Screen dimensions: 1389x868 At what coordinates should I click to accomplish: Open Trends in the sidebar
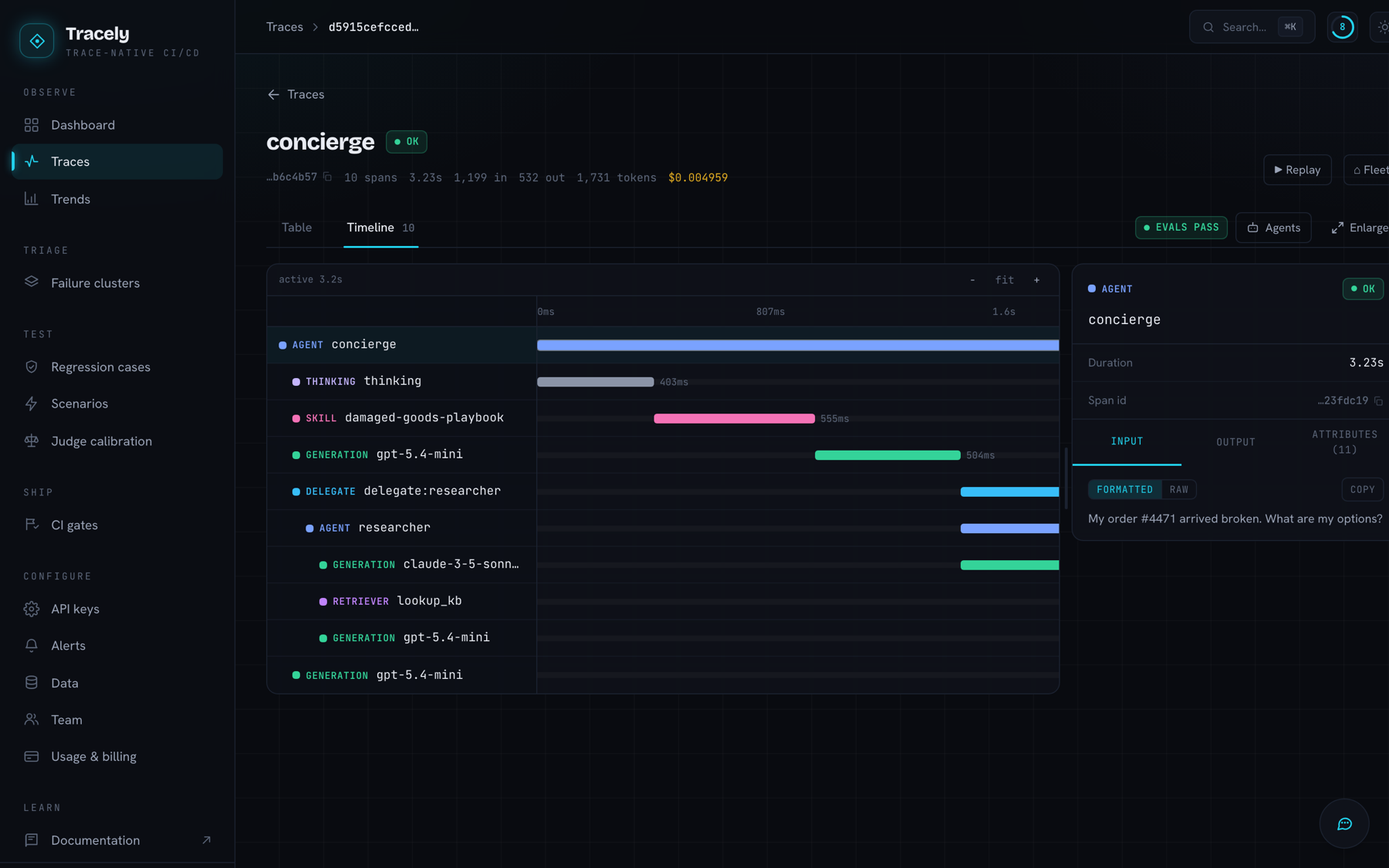coord(117,199)
